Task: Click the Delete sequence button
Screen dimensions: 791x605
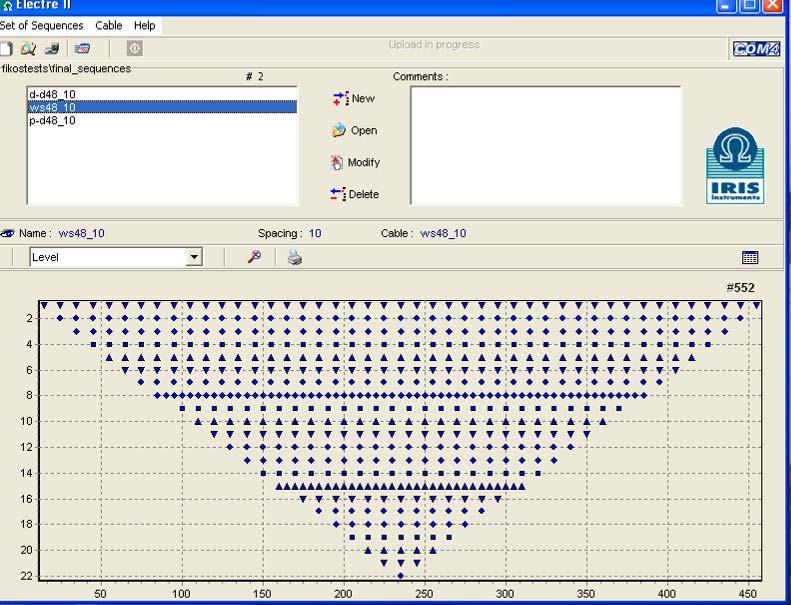Action: pos(355,194)
